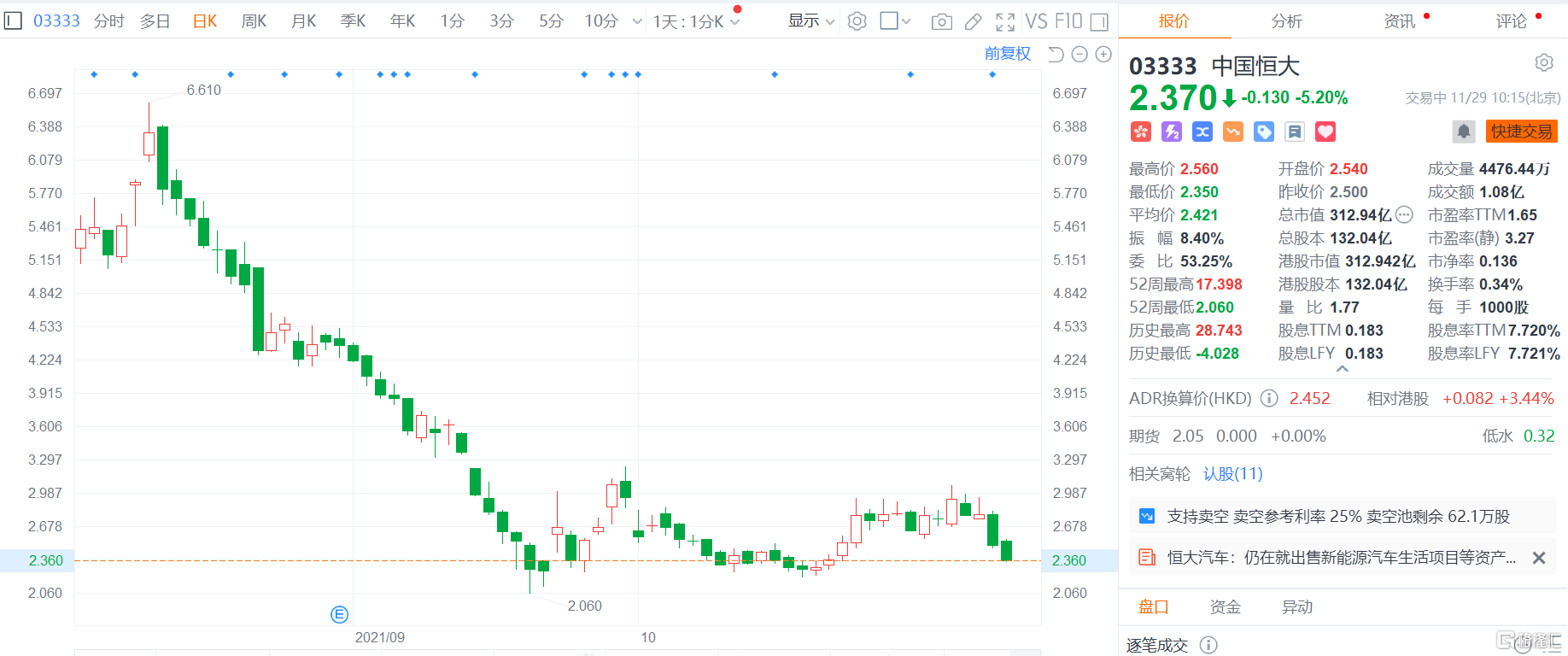Toggle the right side panel layout
Viewport: 1568px width, 656px height.
[1100, 21]
